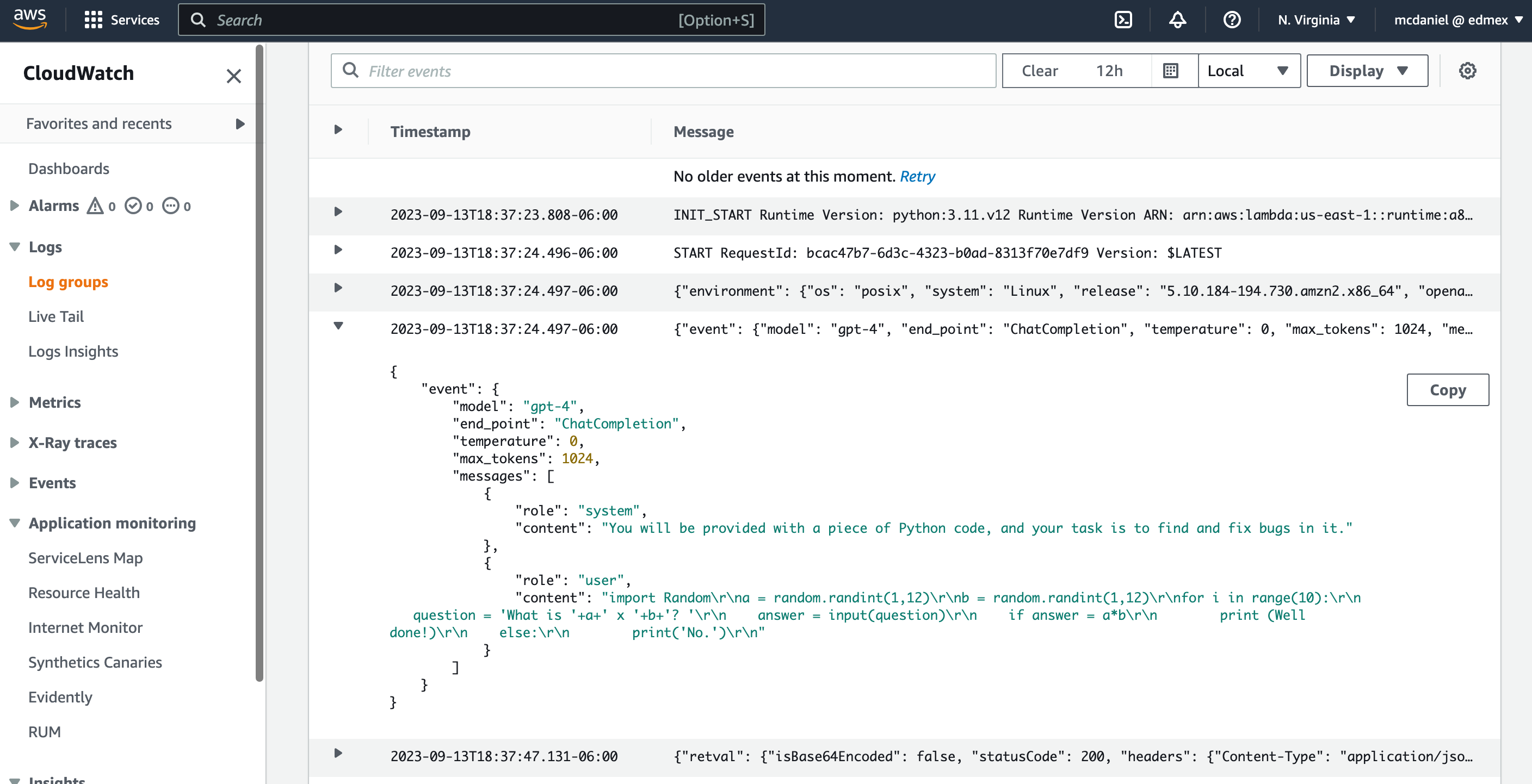Open the notifications bell
The width and height of the screenshot is (1532, 784).
click(x=1177, y=20)
